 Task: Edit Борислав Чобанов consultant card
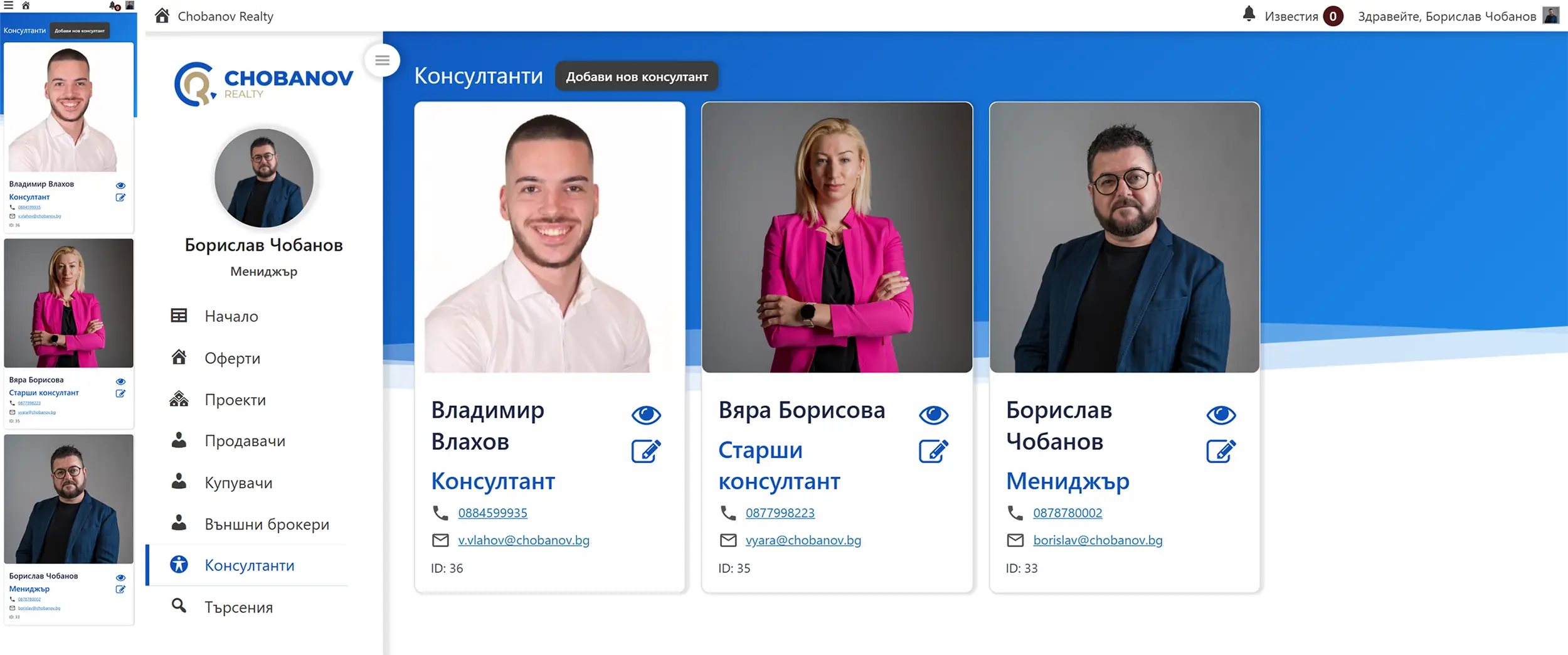1221,451
